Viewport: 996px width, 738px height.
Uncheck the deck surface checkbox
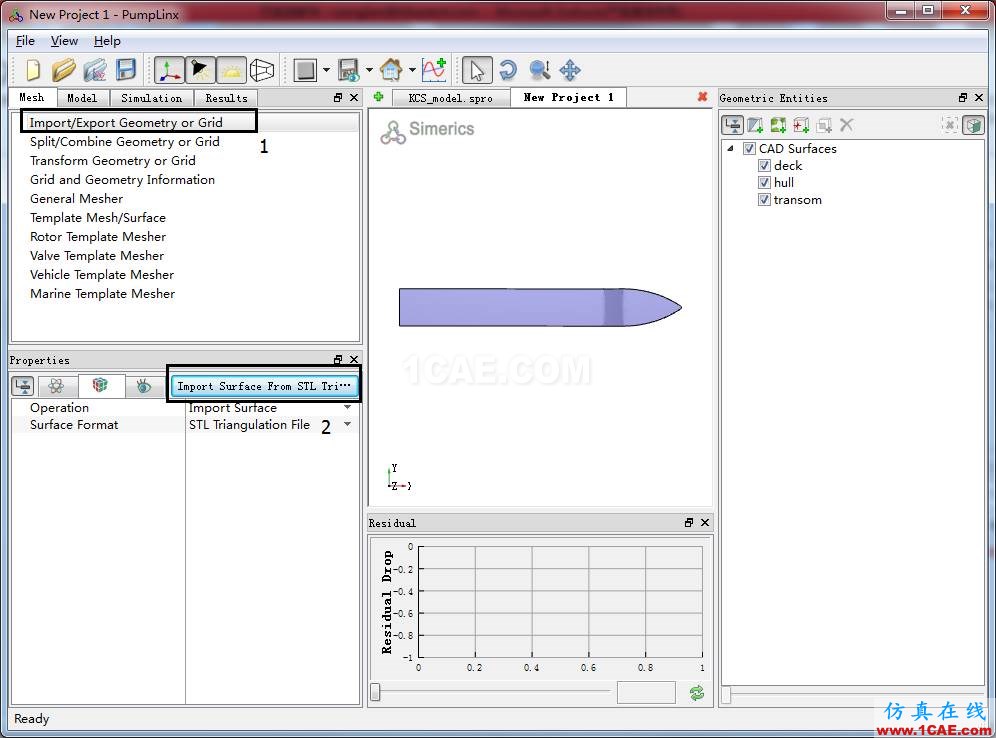click(765, 166)
